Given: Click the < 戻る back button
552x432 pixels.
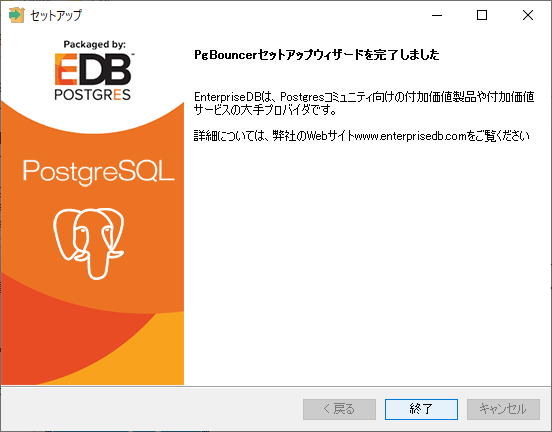Looking at the screenshot, I should 339,409.
